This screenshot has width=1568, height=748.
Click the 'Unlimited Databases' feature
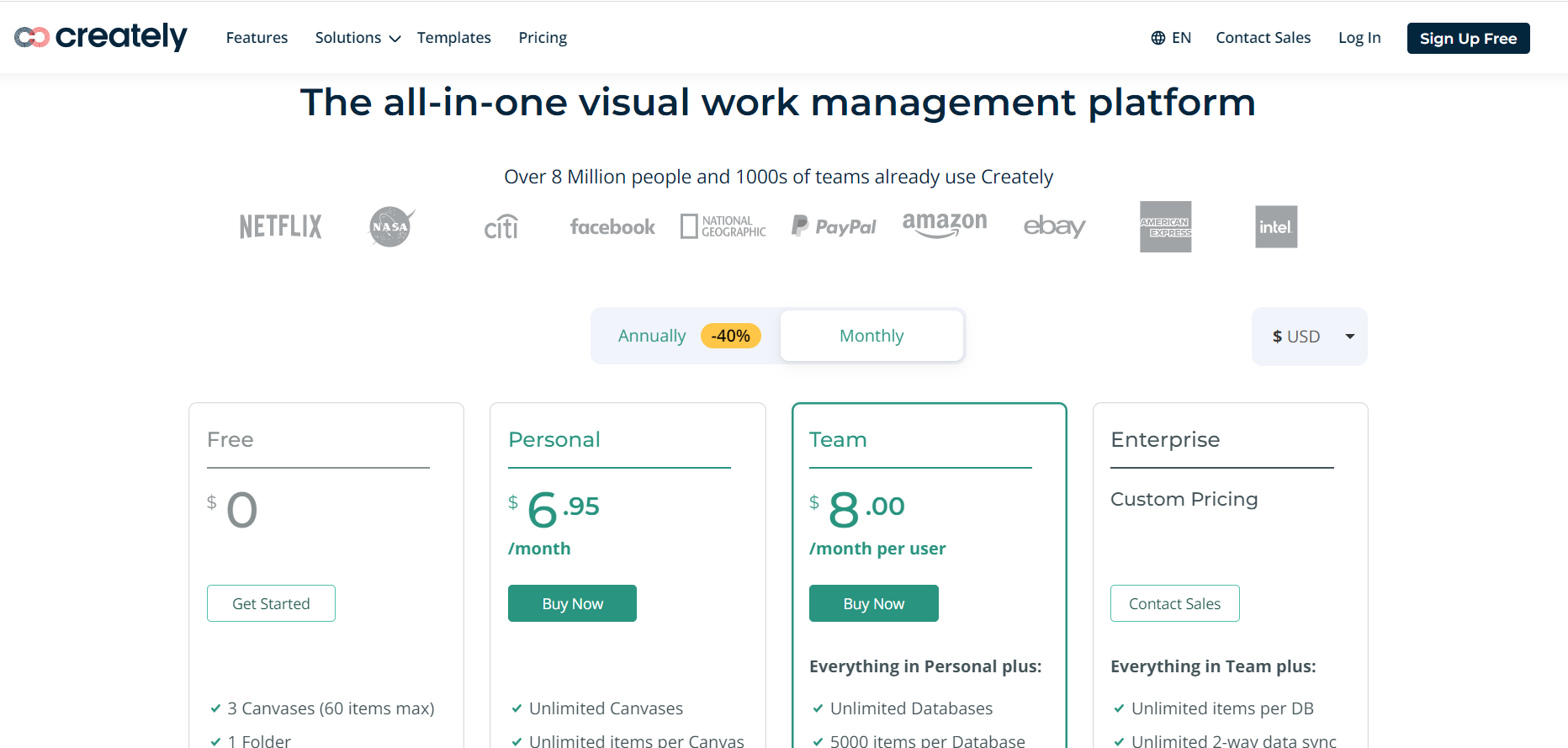[x=911, y=708]
